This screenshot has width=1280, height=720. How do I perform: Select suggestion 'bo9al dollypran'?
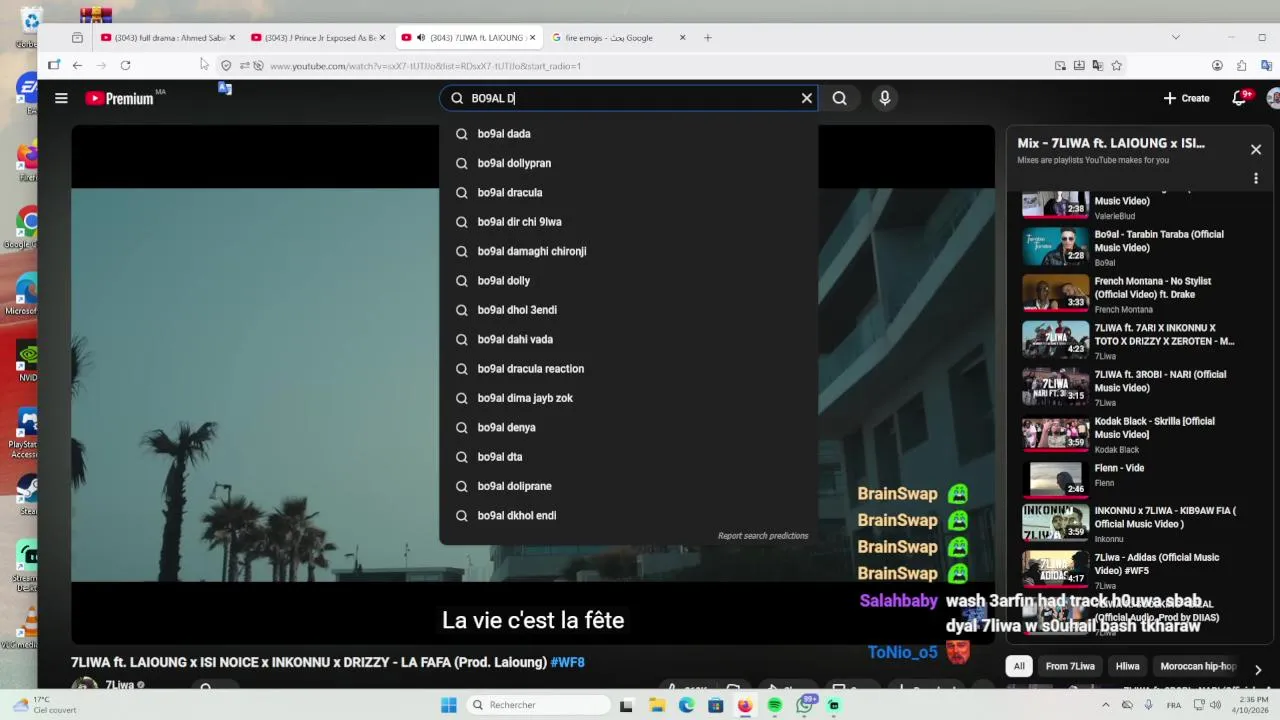628,163
